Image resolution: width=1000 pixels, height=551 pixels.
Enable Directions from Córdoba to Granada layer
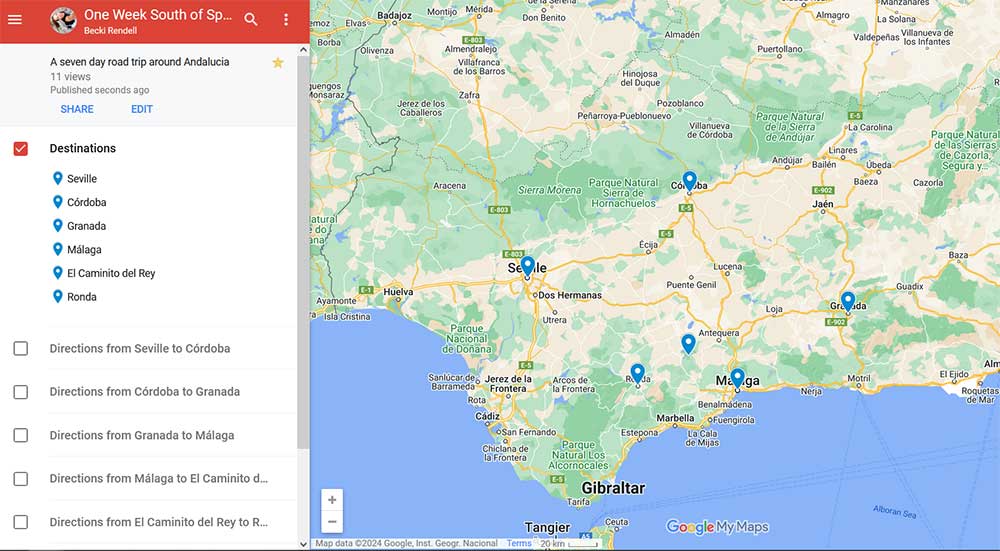tap(20, 392)
